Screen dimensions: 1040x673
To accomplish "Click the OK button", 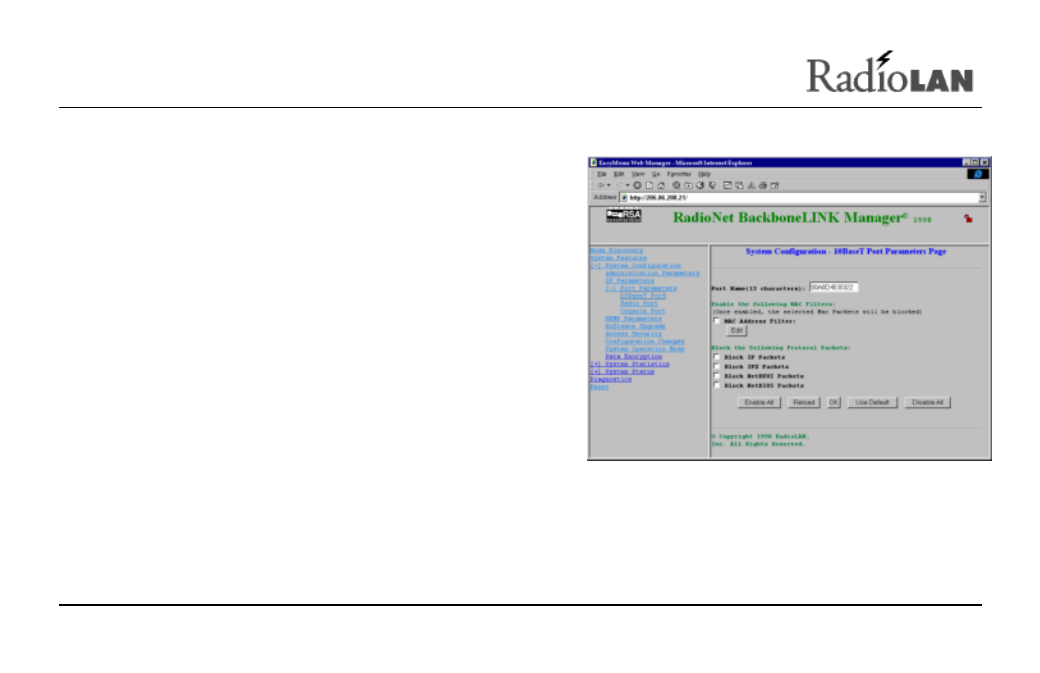I will click(x=834, y=402).
